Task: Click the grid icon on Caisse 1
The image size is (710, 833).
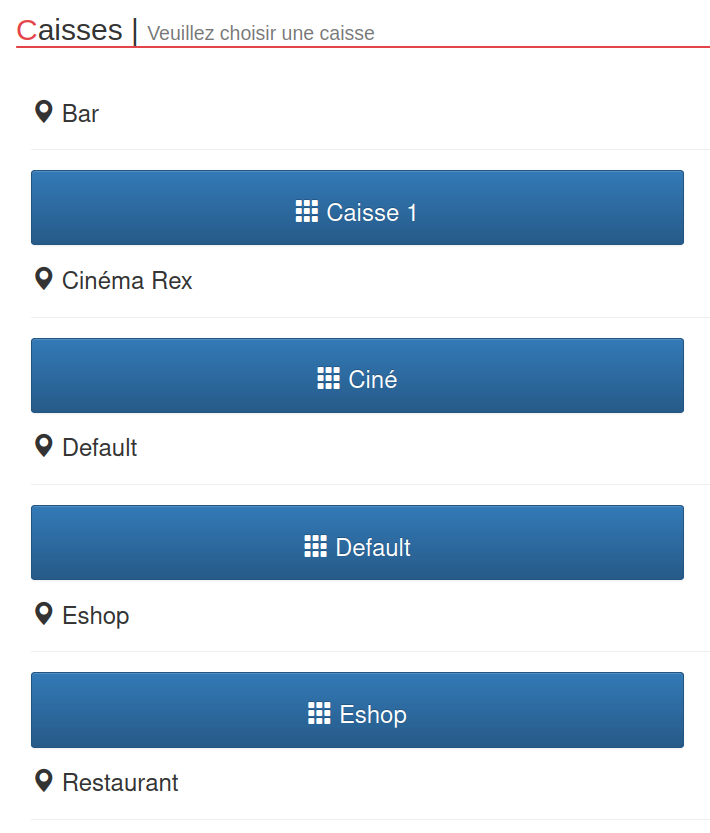Action: click(x=307, y=211)
